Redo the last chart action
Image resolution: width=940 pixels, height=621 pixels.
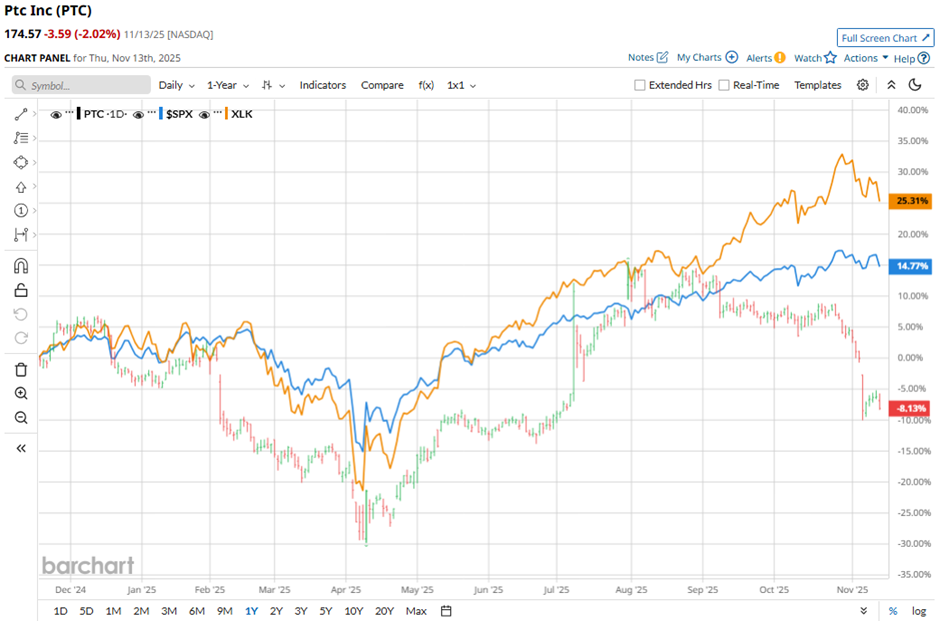coord(21,338)
